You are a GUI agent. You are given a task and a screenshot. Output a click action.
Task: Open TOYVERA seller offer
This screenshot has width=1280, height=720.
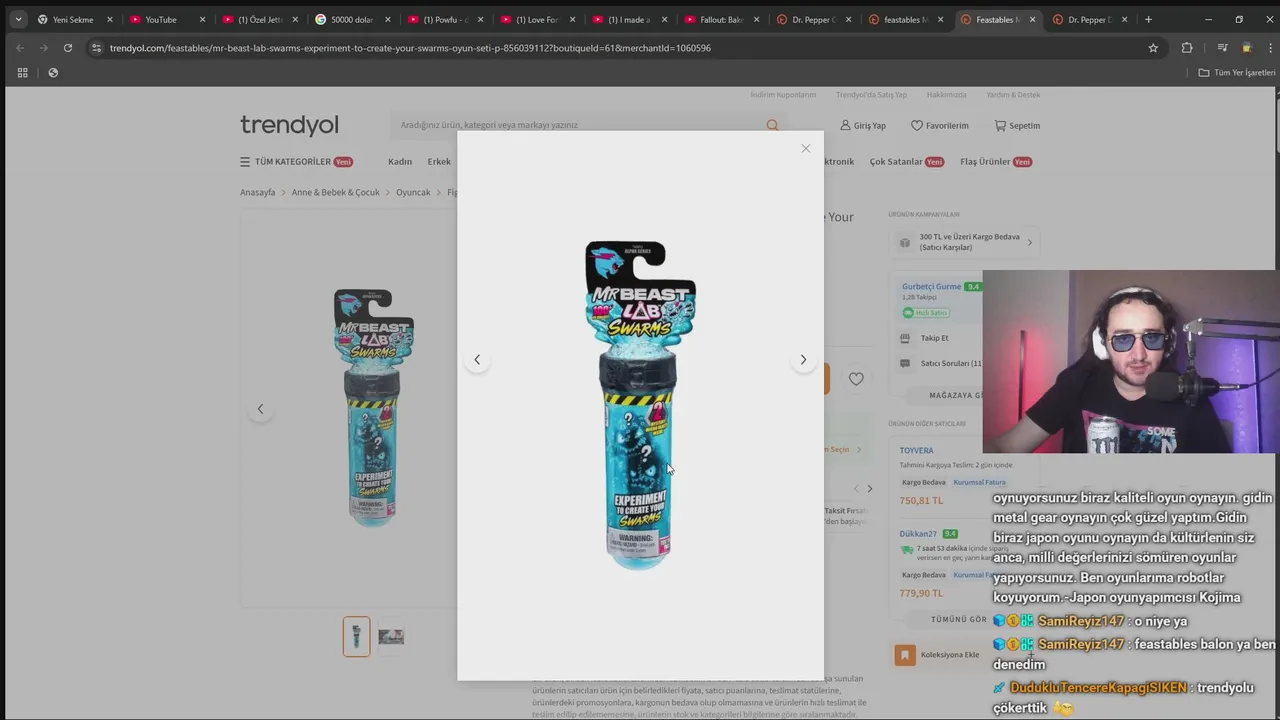pos(916,451)
